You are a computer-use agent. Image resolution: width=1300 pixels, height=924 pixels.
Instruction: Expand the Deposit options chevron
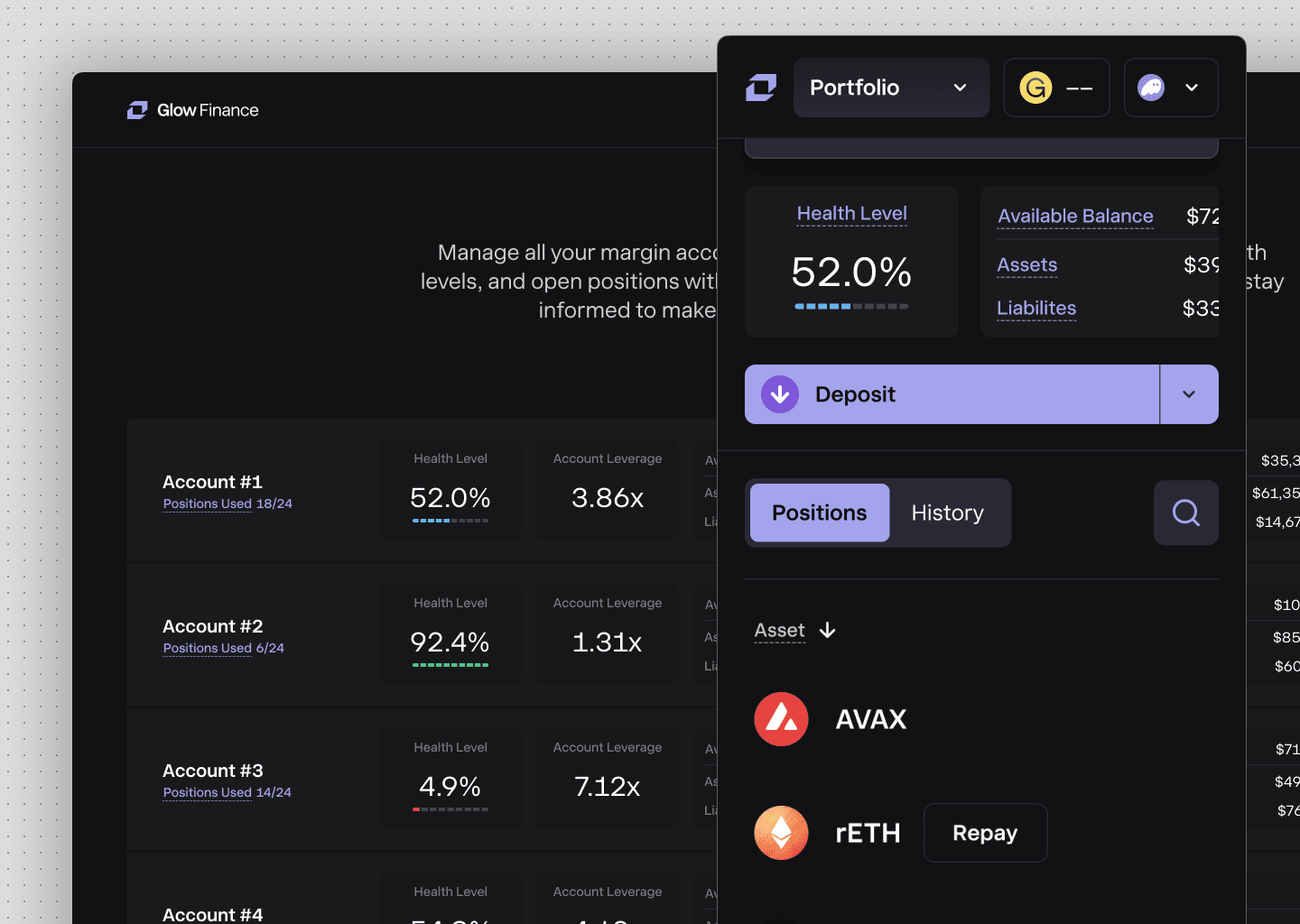pyautogui.click(x=1189, y=394)
